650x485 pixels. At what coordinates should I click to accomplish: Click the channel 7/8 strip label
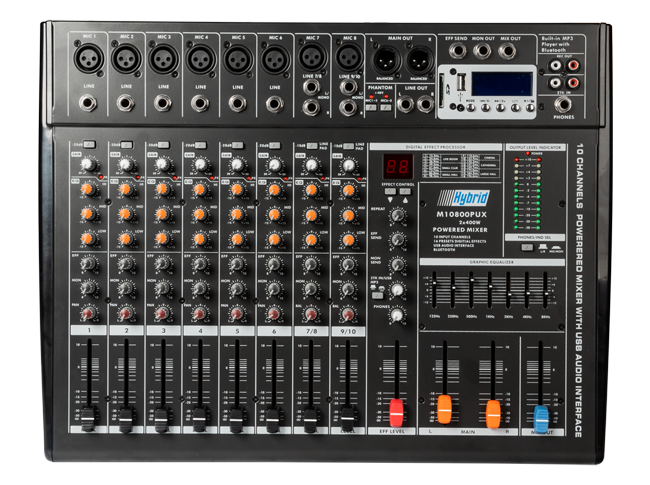tap(310, 330)
